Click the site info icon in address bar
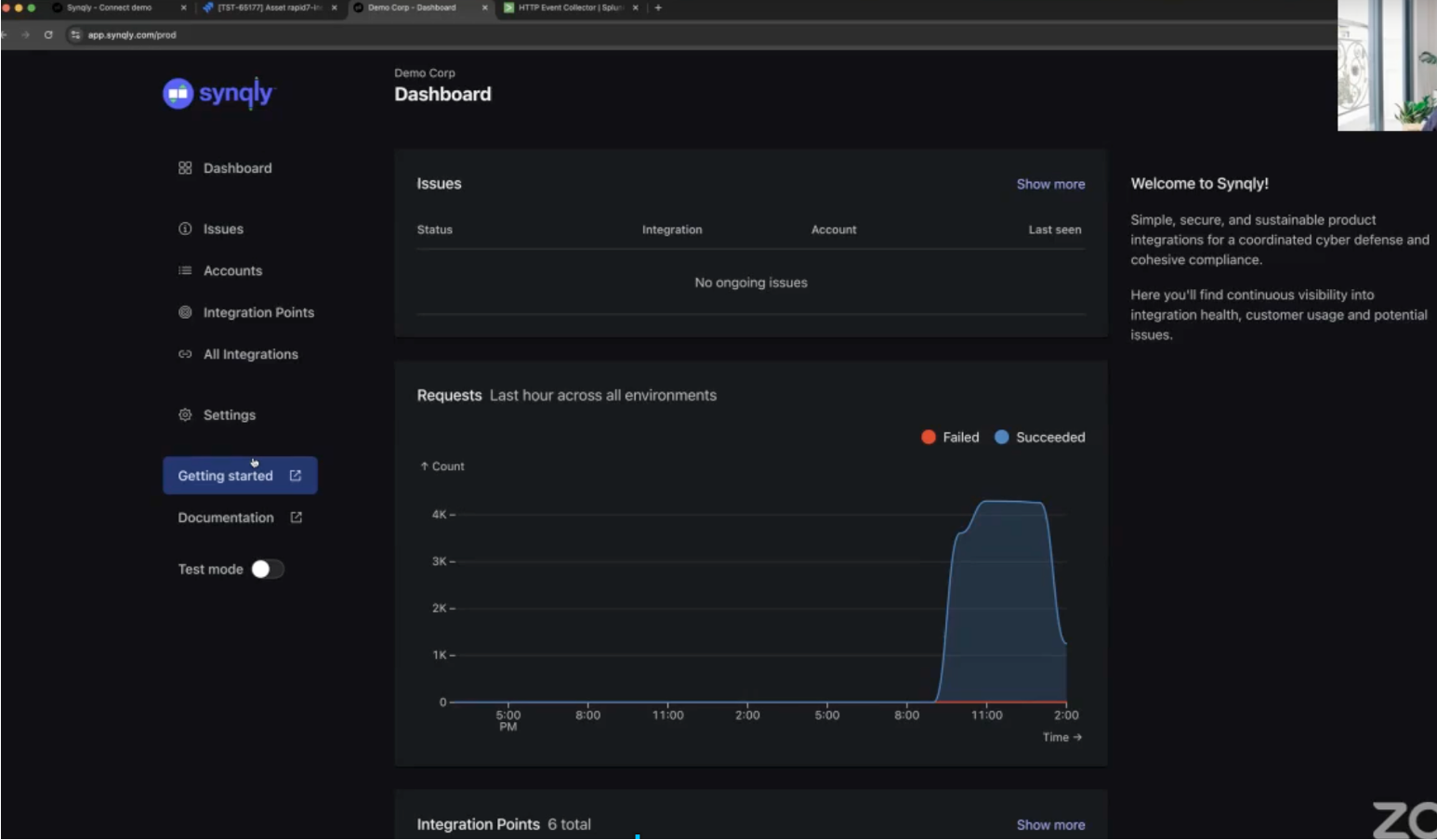 tap(75, 34)
